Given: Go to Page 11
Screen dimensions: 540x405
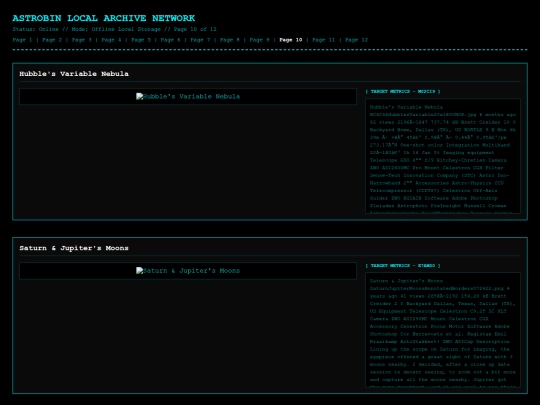Looking at the screenshot, I should click(323, 40).
